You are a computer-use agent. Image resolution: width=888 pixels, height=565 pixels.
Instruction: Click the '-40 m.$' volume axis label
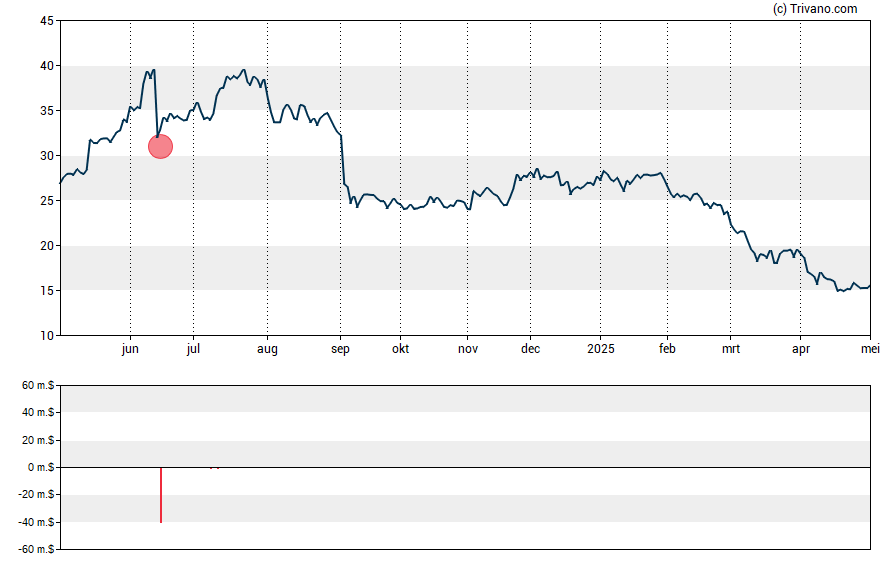(36, 523)
